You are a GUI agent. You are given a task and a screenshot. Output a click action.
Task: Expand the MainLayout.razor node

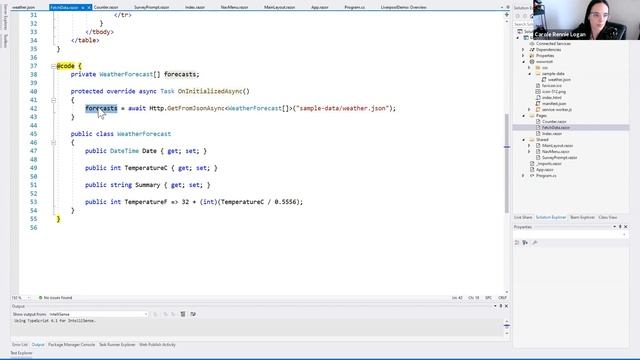(530, 145)
